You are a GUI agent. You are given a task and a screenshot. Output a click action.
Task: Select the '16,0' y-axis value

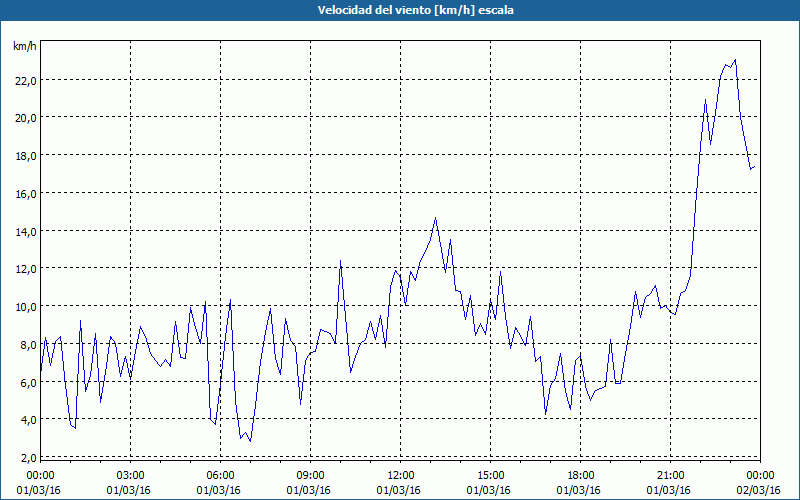[x=28, y=193]
